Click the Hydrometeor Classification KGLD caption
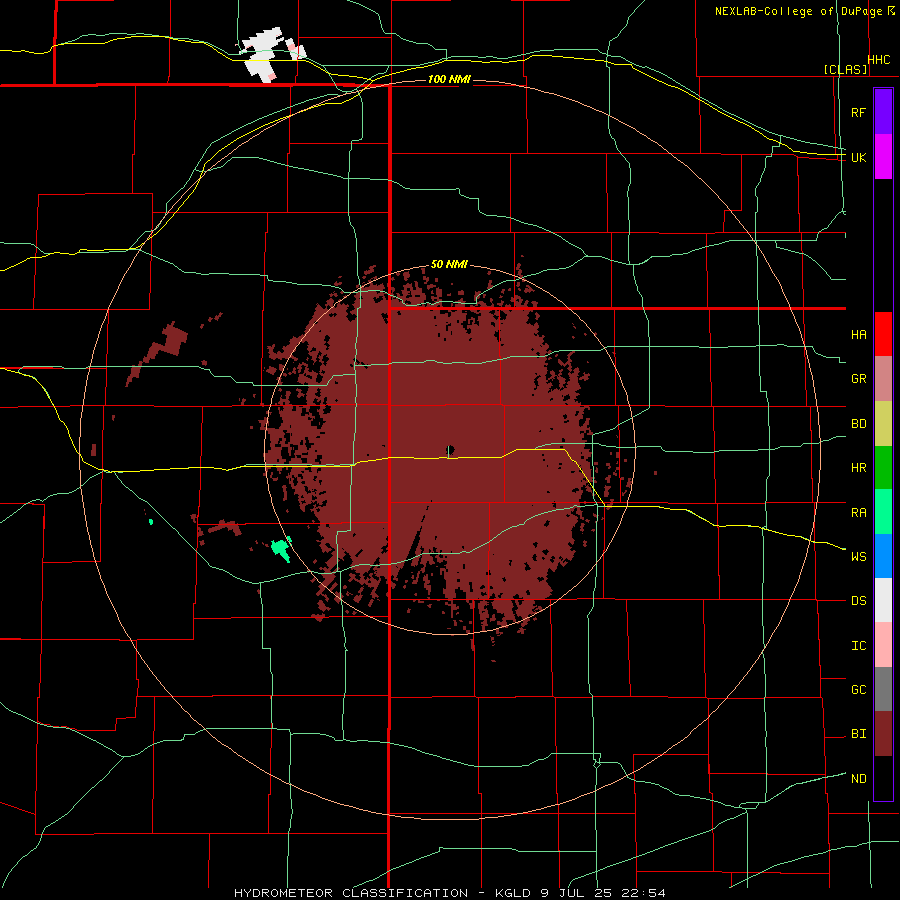The image size is (900, 900). 449,893
